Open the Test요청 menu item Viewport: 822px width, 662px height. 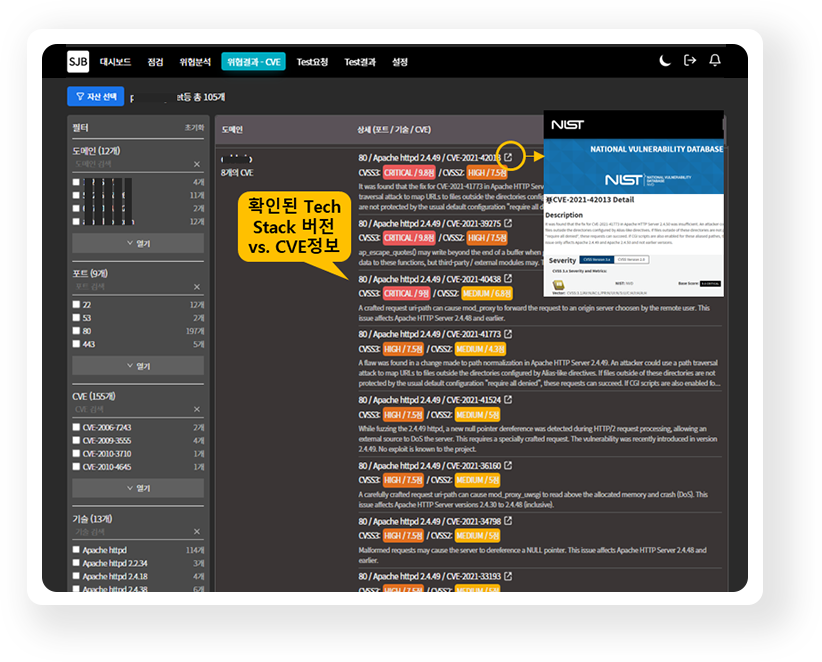pos(312,62)
